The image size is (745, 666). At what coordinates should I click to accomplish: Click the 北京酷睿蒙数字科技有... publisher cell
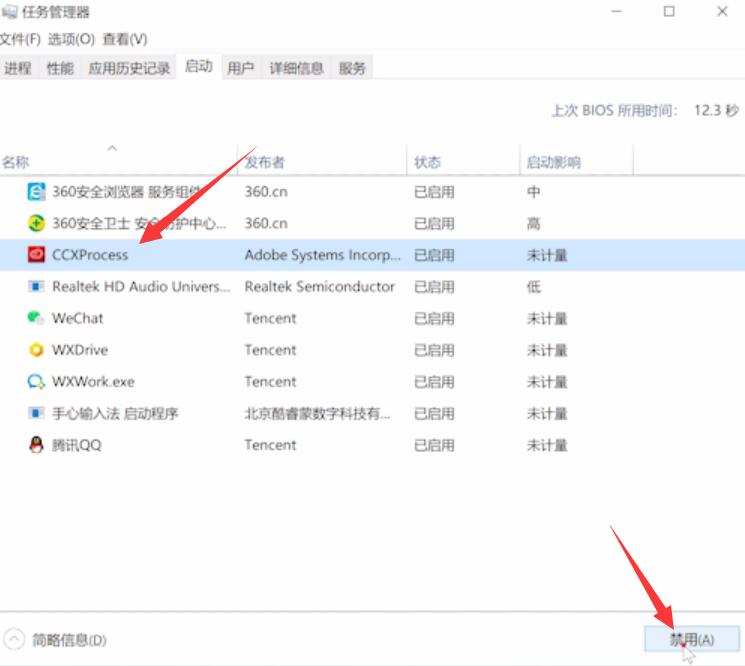click(x=317, y=413)
